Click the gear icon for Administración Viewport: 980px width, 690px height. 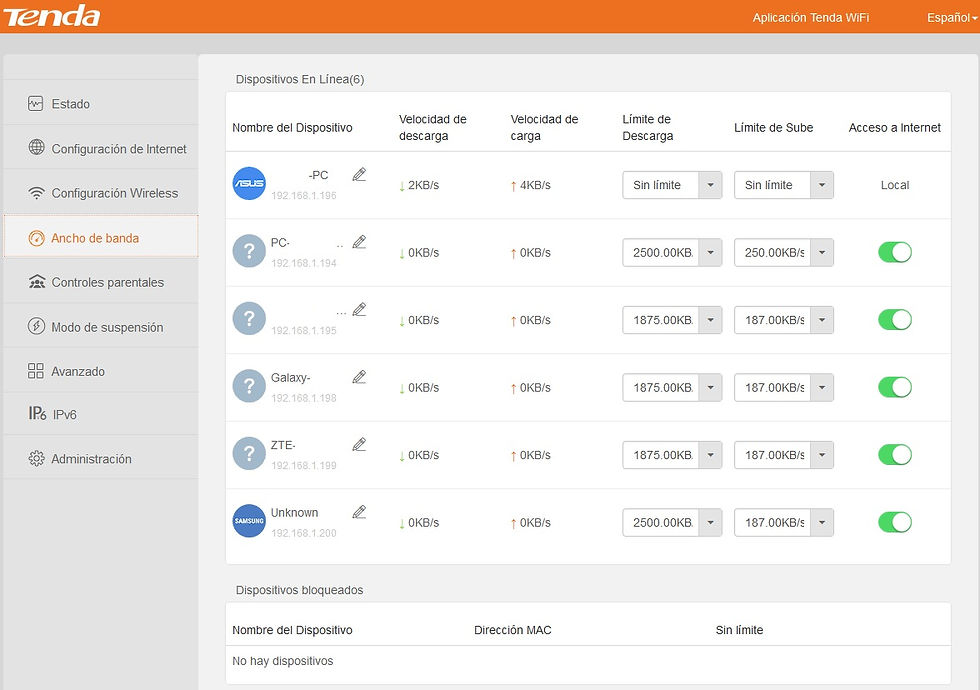point(36,459)
